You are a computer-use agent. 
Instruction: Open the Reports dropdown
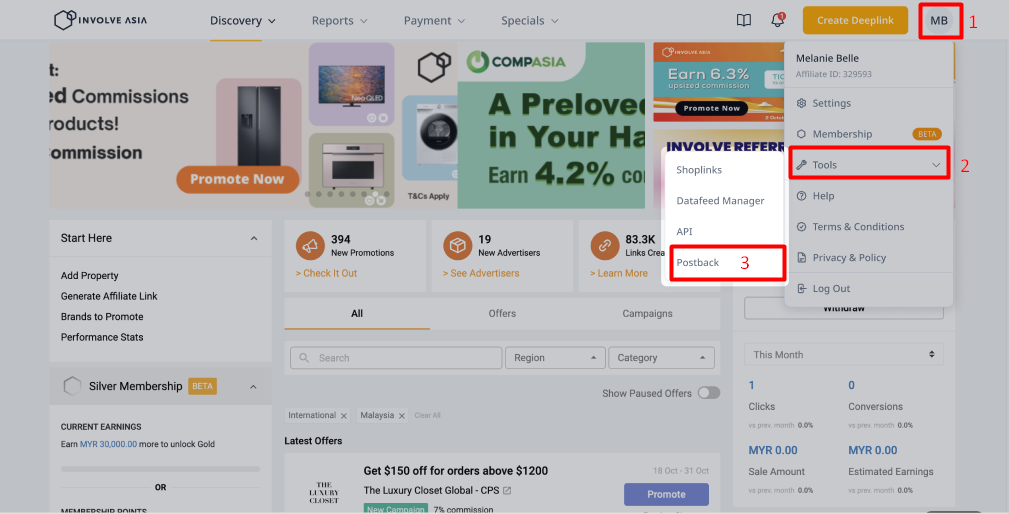tap(340, 21)
